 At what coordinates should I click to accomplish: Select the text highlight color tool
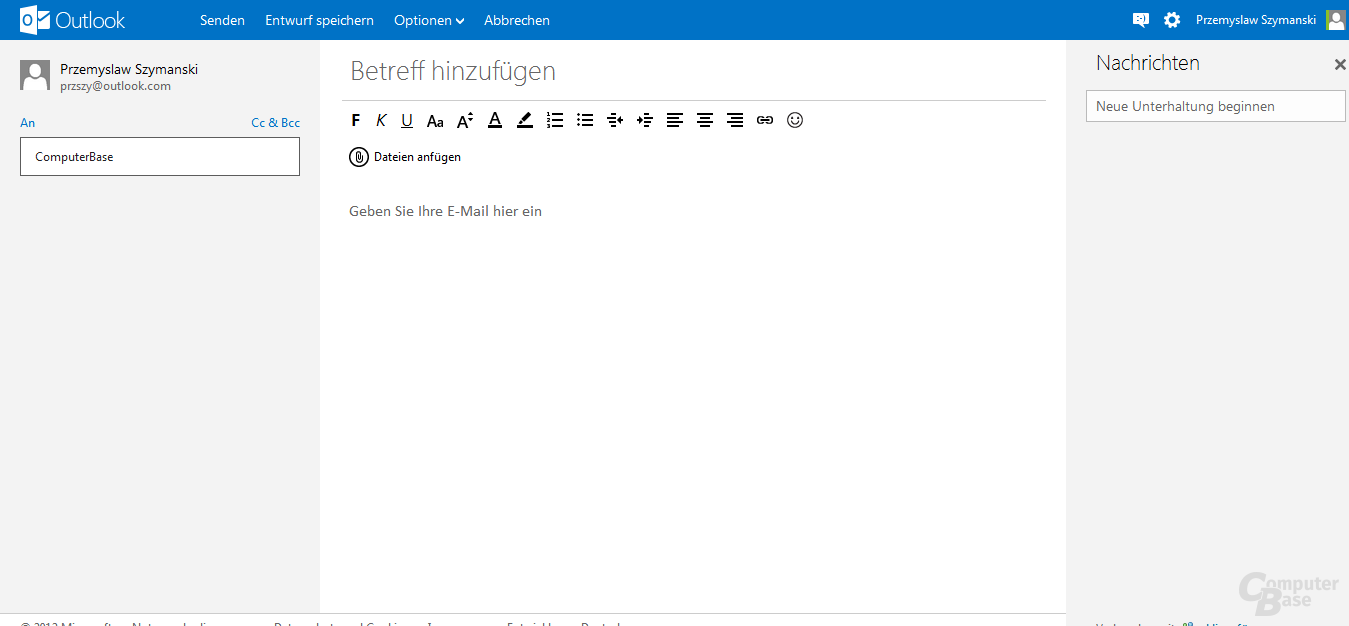(x=525, y=120)
